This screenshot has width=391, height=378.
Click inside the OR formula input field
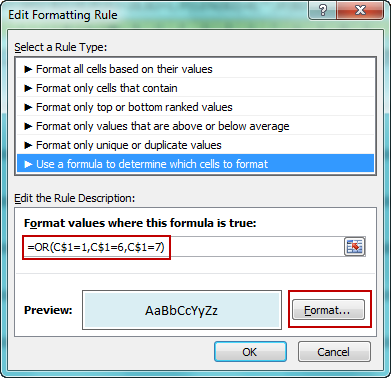[184, 247]
